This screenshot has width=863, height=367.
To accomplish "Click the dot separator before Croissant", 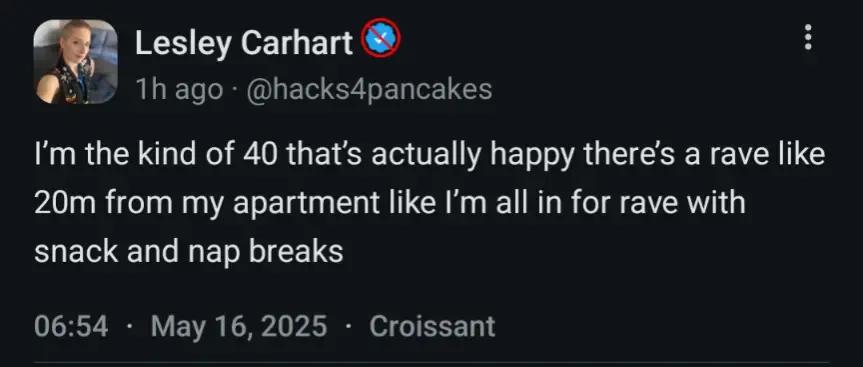I will (x=348, y=326).
